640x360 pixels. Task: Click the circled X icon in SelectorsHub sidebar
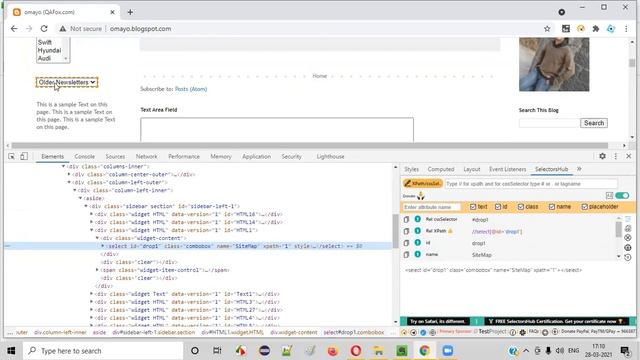(x=628, y=238)
